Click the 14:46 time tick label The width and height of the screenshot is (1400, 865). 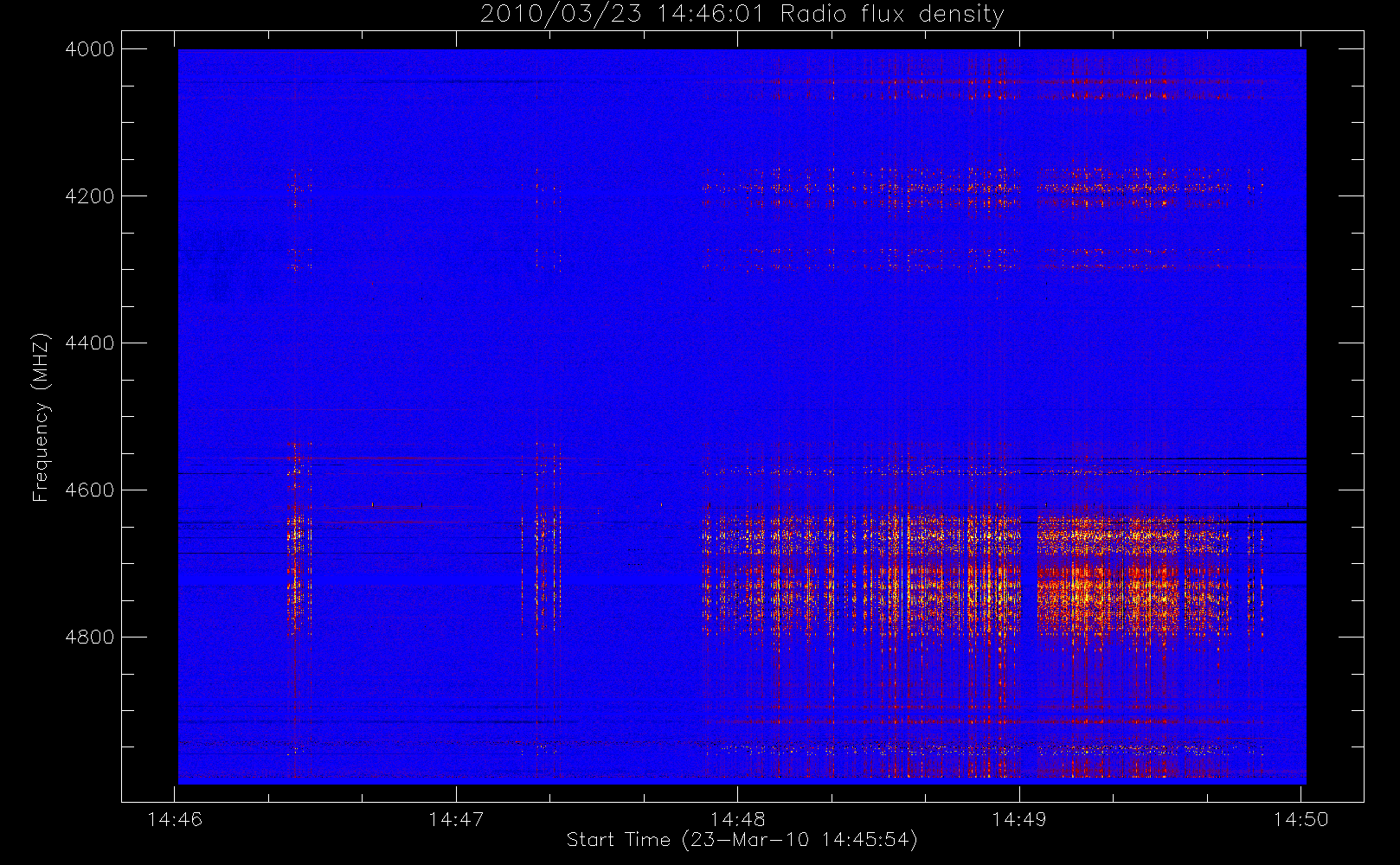coord(175,819)
